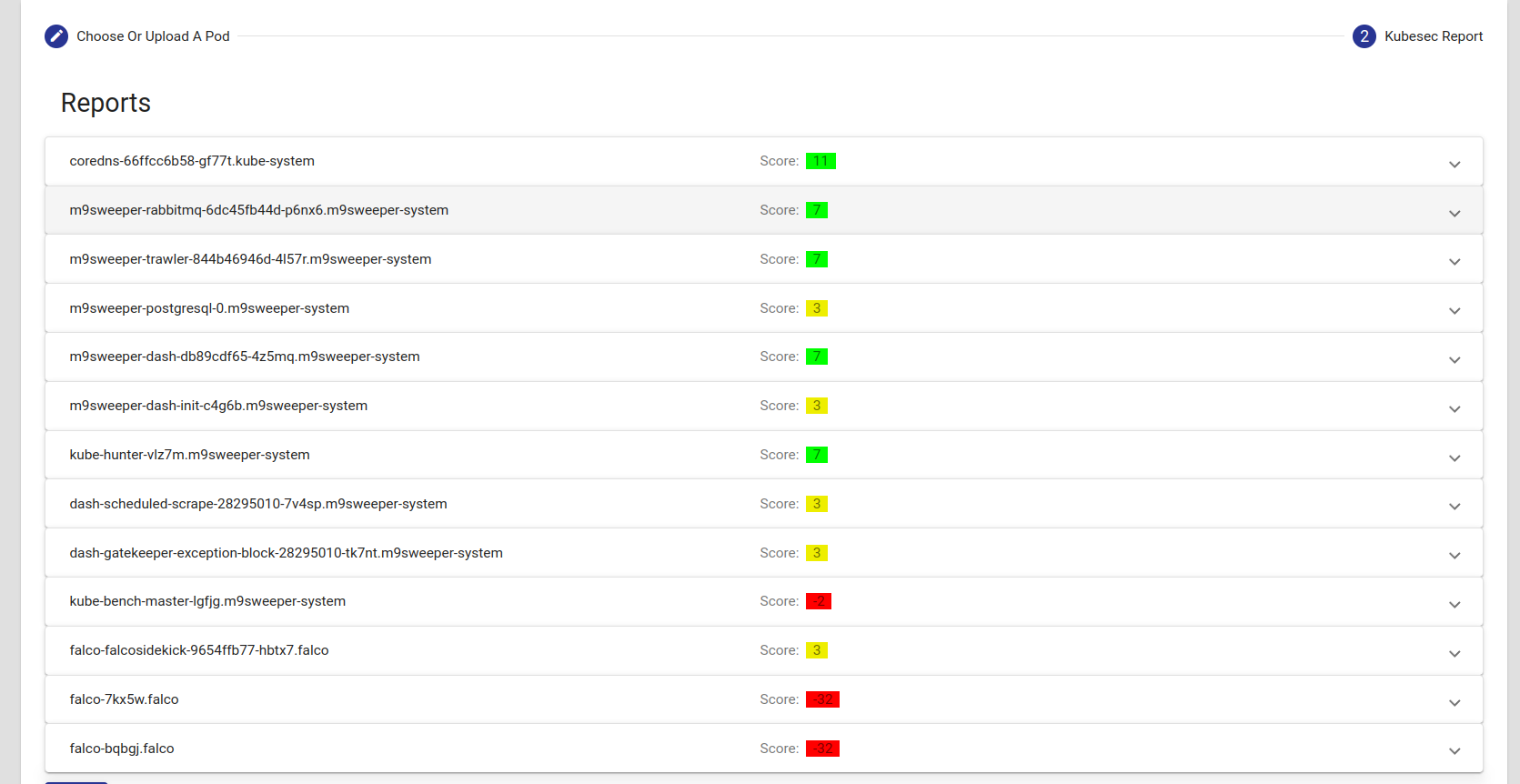Screen dimensions: 1520x784
Task: Click chevron on dash-scheduled-scrape row
Action: (1454, 506)
